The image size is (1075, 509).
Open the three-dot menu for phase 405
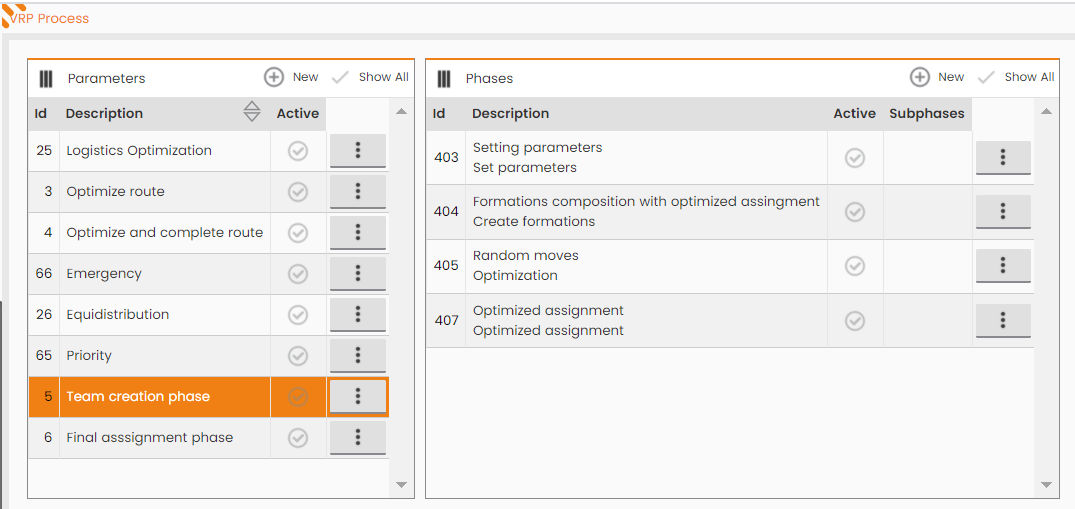tap(1003, 266)
